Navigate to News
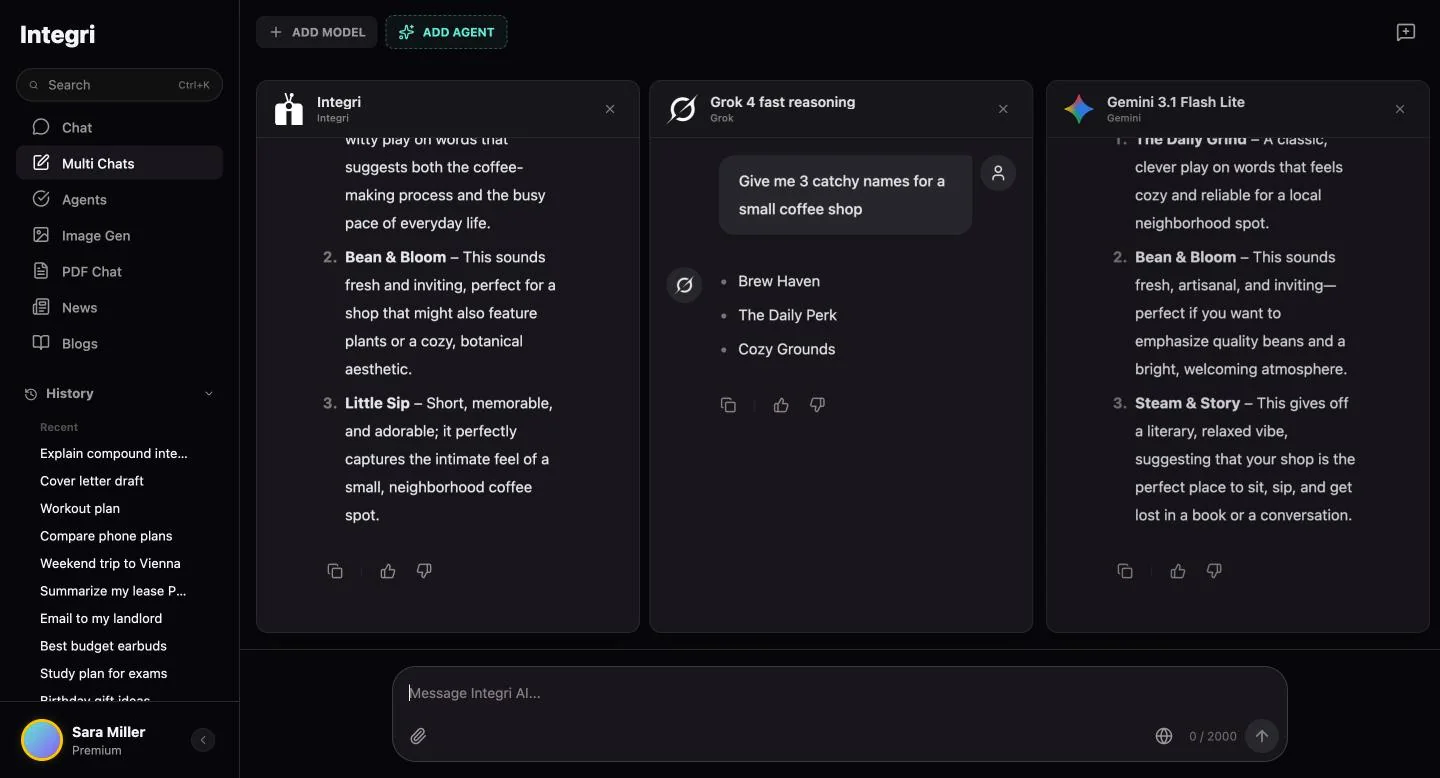1440x778 pixels. point(119,307)
